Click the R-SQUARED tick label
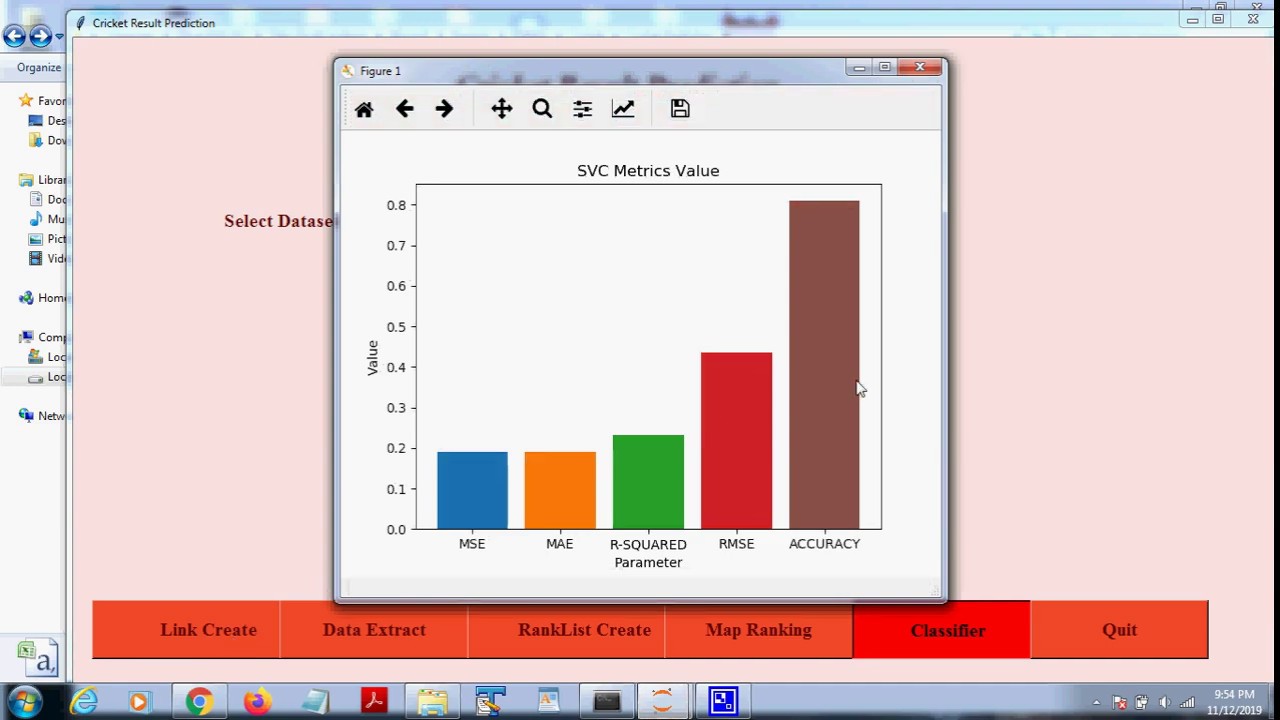The image size is (1280, 720). click(x=648, y=544)
